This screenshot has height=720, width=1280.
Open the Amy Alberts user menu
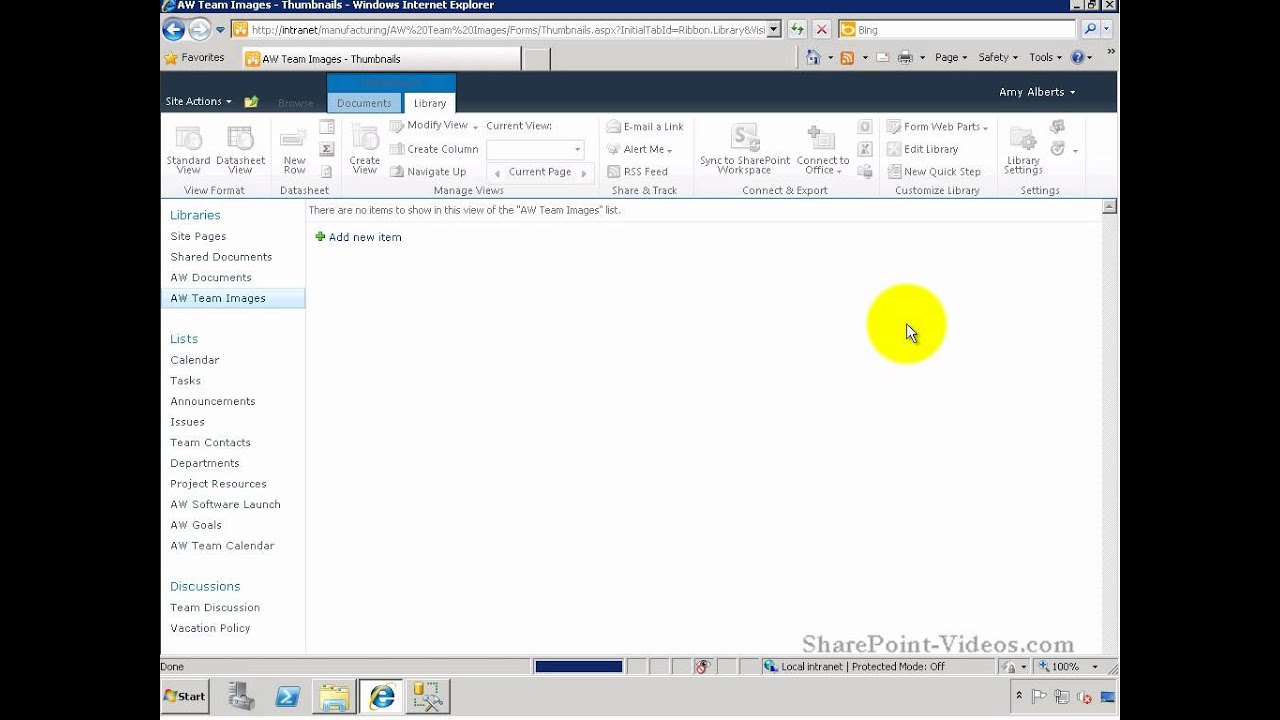pyautogui.click(x=1037, y=92)
